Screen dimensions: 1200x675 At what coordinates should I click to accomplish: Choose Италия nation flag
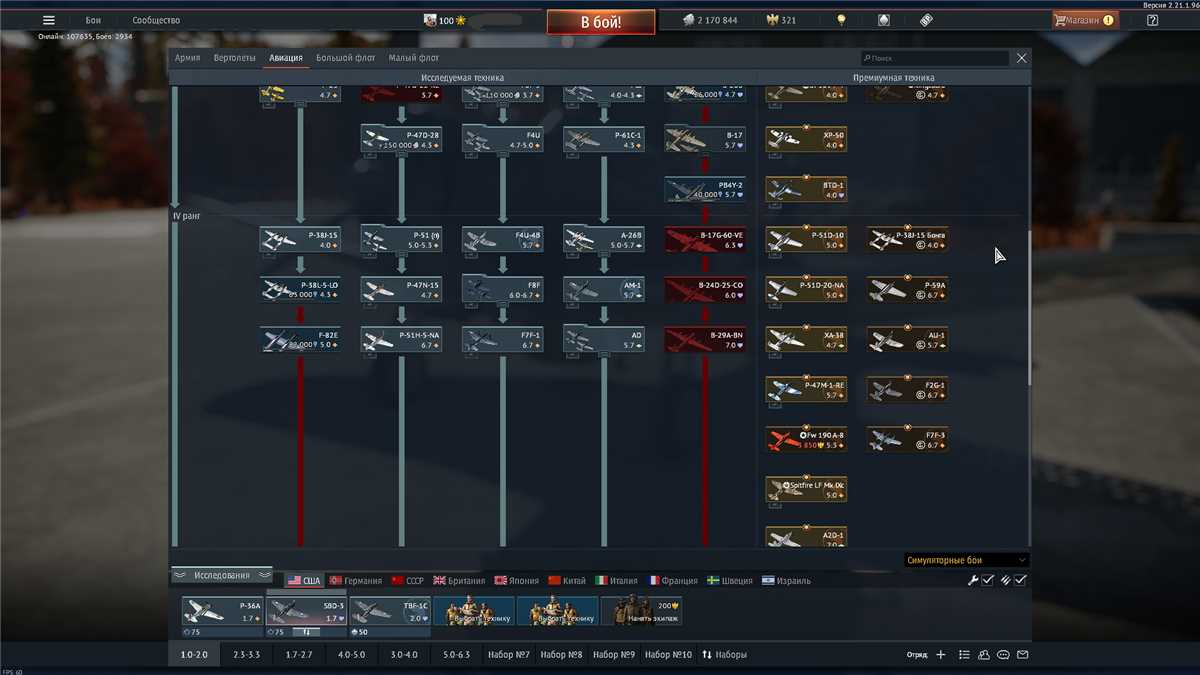617,580
